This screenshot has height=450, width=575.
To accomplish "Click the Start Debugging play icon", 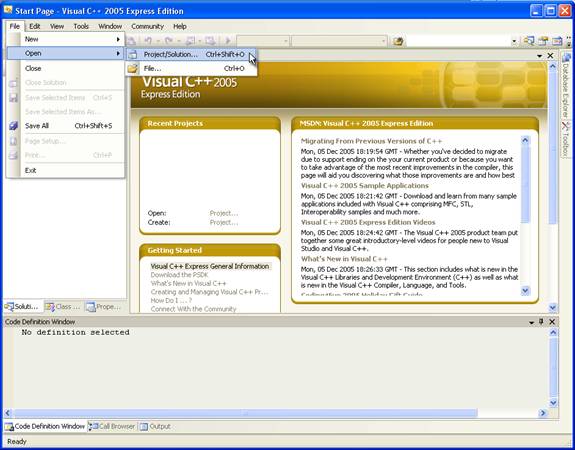I will click(228, 41).
